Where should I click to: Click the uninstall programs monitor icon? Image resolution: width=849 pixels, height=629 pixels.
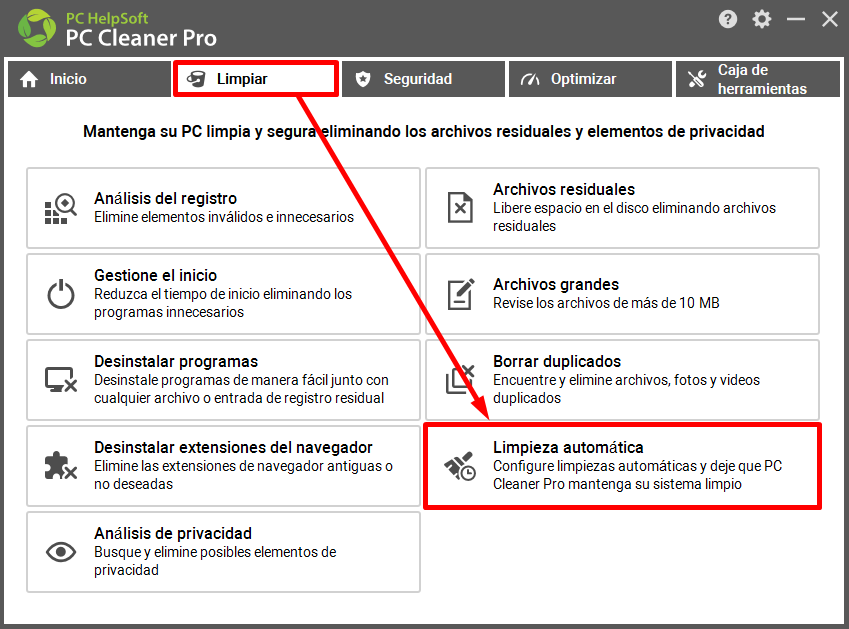coord(61,379)
